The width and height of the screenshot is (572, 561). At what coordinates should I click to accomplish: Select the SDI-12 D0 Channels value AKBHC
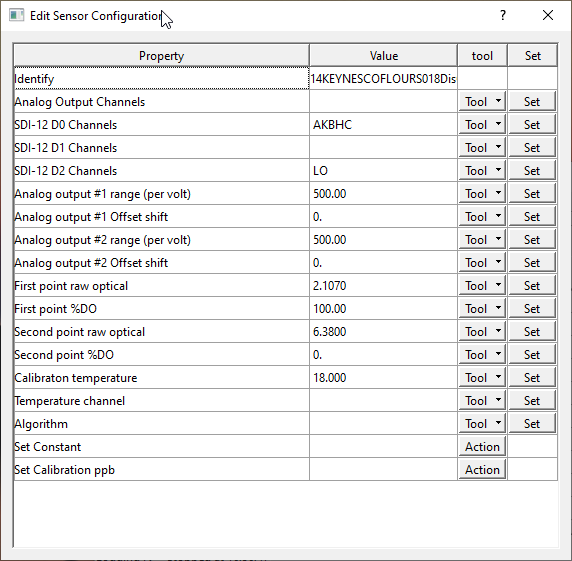pos(383,125)
